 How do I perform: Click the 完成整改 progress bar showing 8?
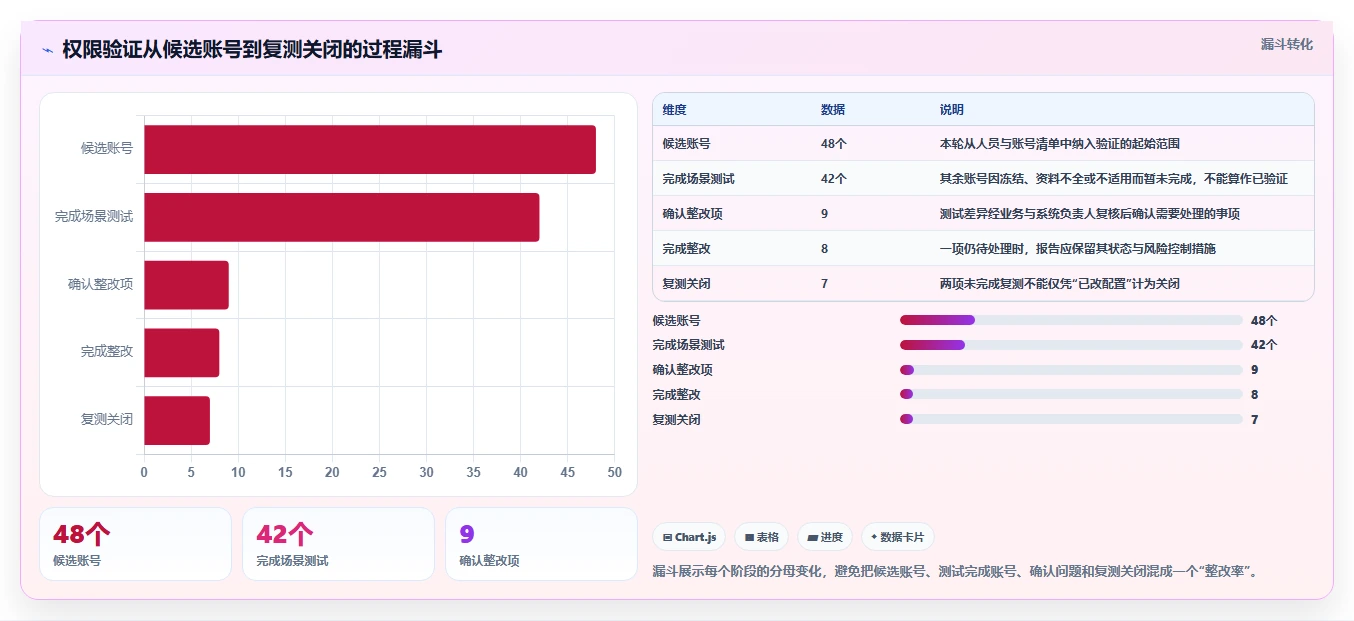tap(1071, 394)
